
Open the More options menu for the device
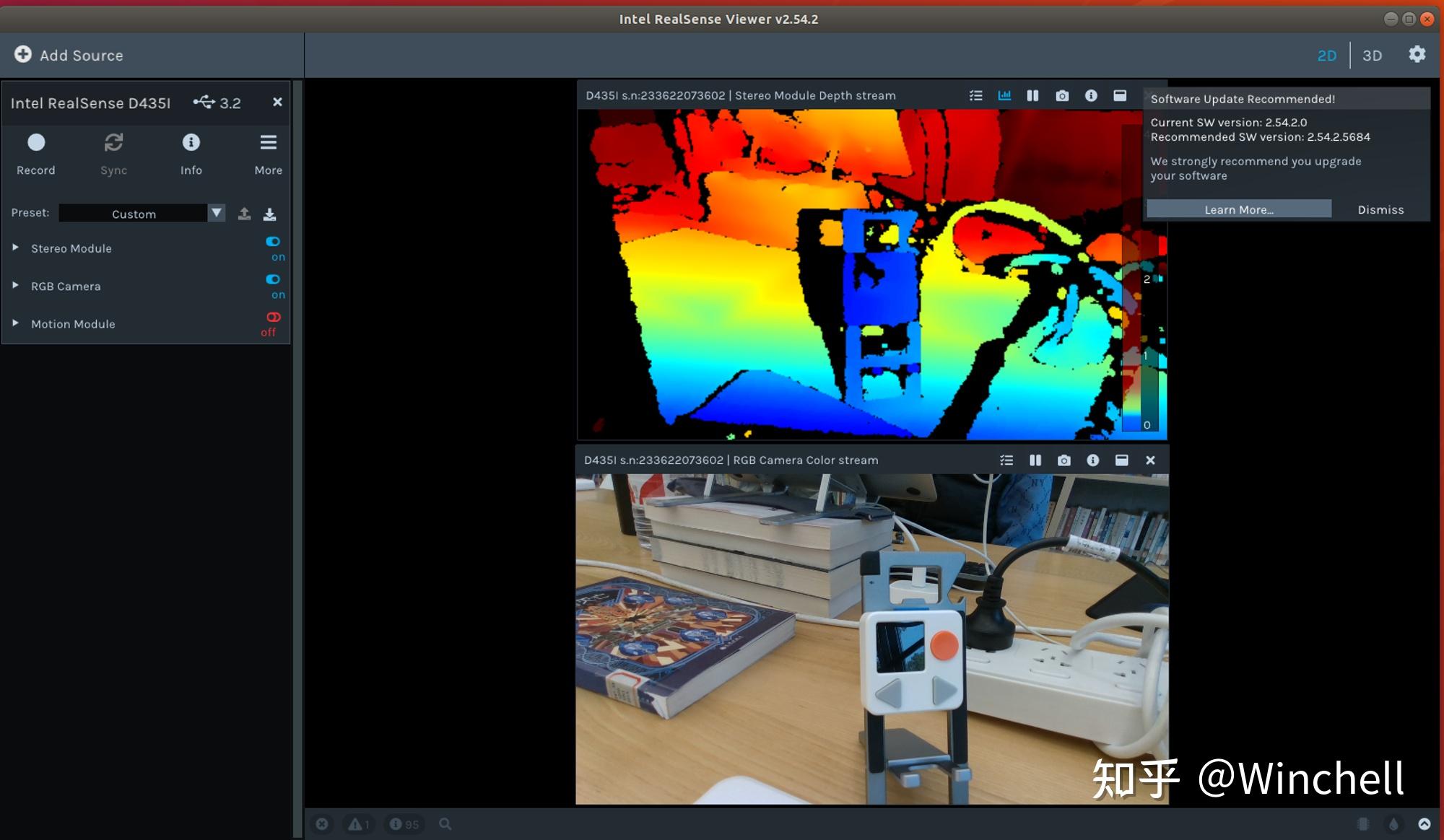268,142
